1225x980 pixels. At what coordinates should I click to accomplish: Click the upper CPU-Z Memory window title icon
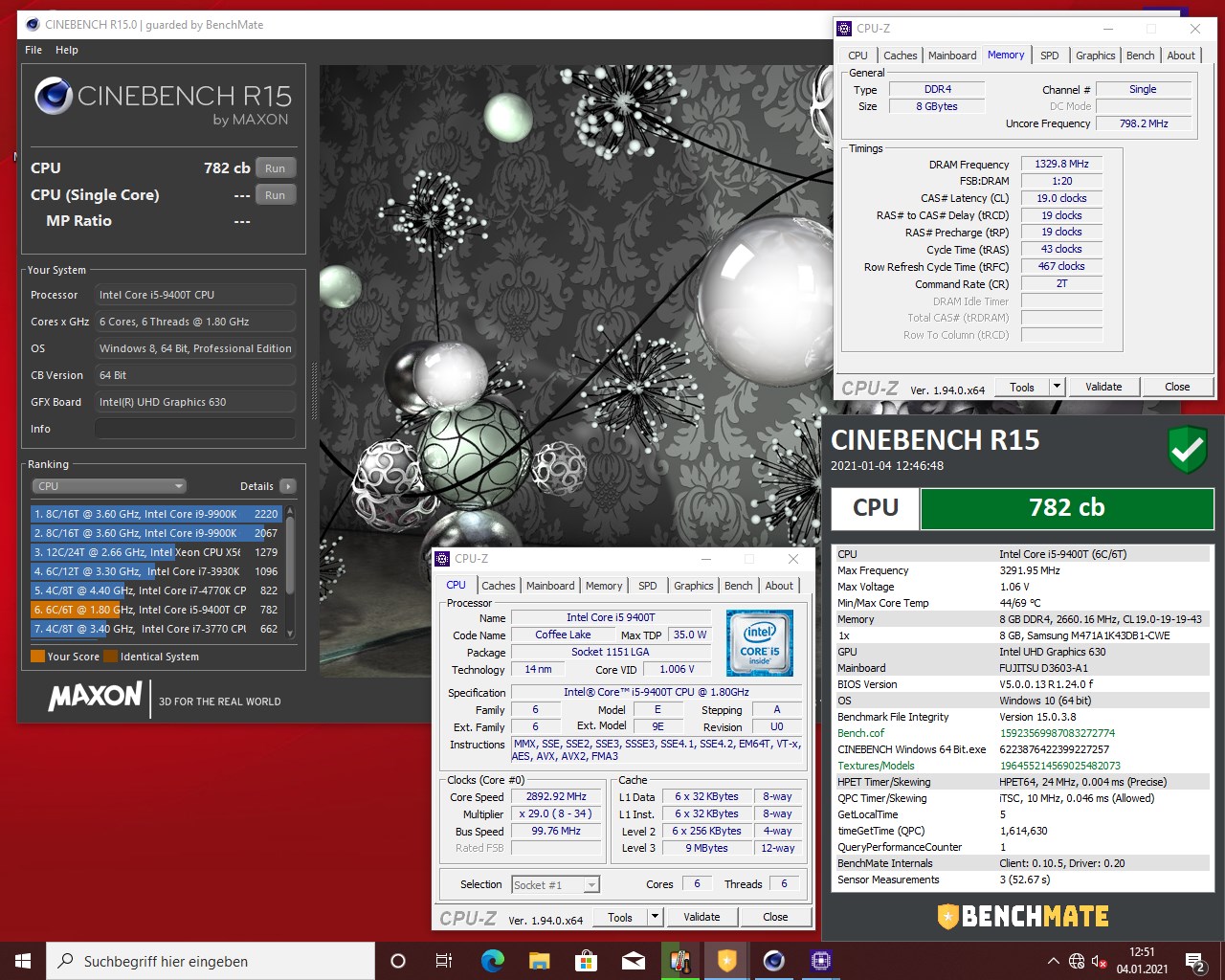pyautogui.click(x=845, y=29)
